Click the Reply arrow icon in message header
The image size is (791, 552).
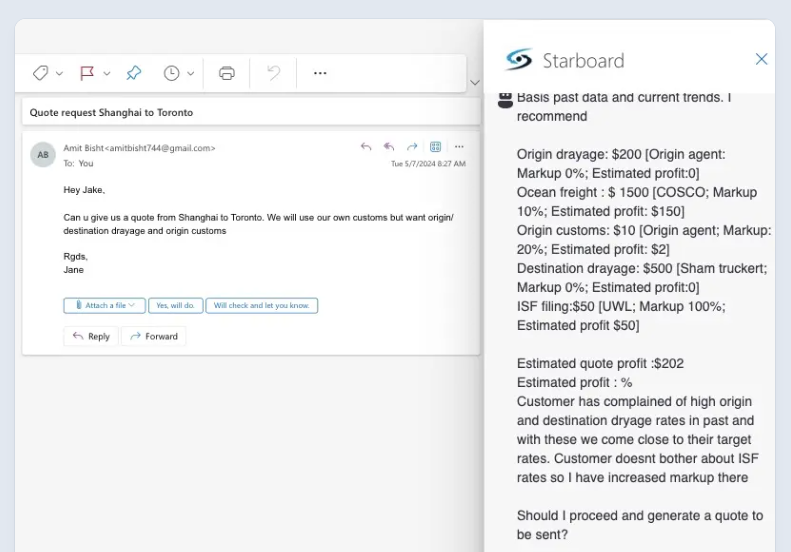click(x=366, y=147)
